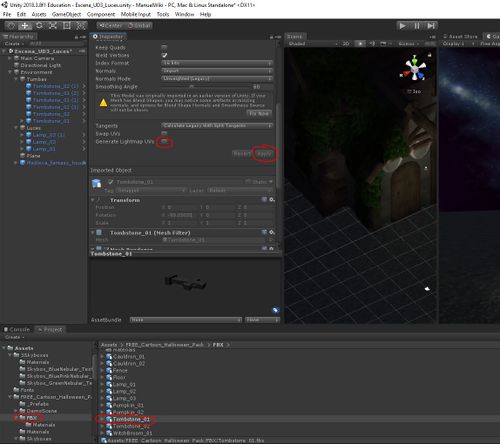Screen dimensions: 500x444
Task: Click the warning triangle icon in Inspector
Action: click(x=104, y=102)
